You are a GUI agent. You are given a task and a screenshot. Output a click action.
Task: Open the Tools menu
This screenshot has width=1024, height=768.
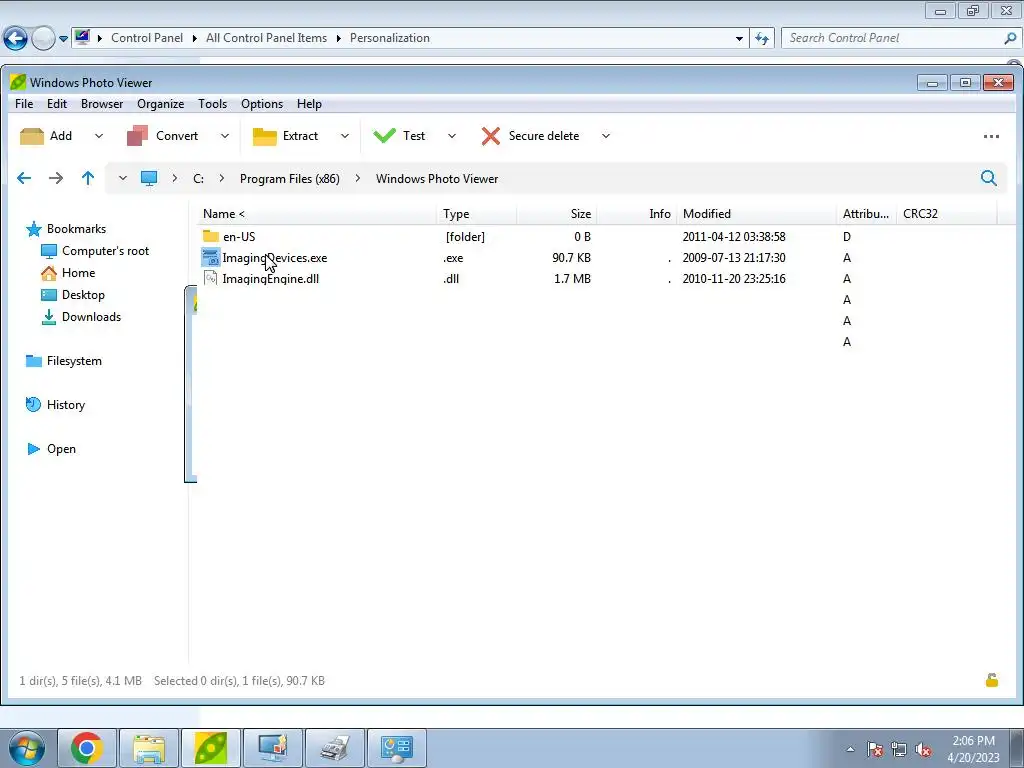(x=213, y=104)
